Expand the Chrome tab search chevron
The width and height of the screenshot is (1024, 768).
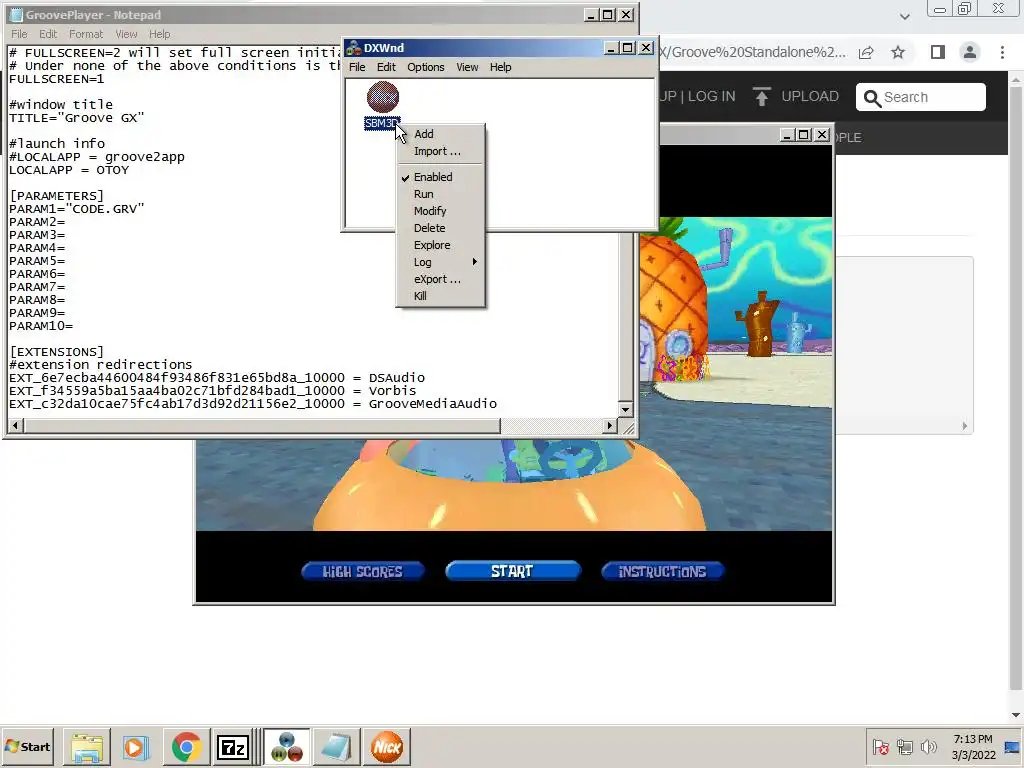point(904,16)
